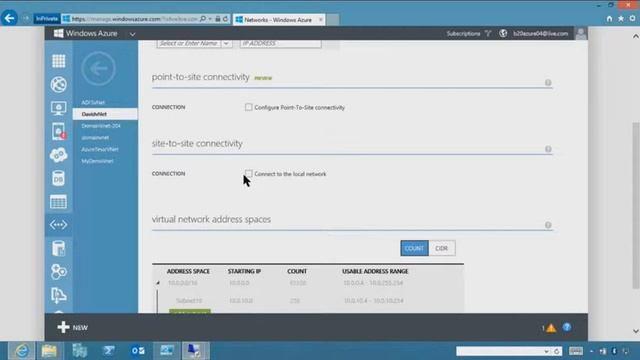Open PowerShell from the taskbar
Image resolution: width=640 pixels, height=360 pixels.
(x=109, y=351)
